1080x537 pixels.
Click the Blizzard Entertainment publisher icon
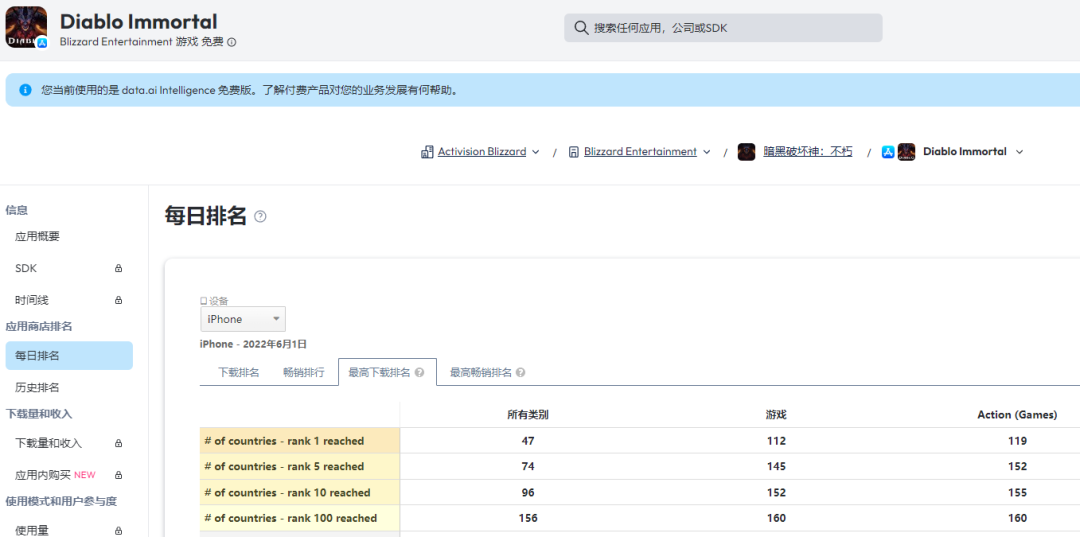point(573,151)
